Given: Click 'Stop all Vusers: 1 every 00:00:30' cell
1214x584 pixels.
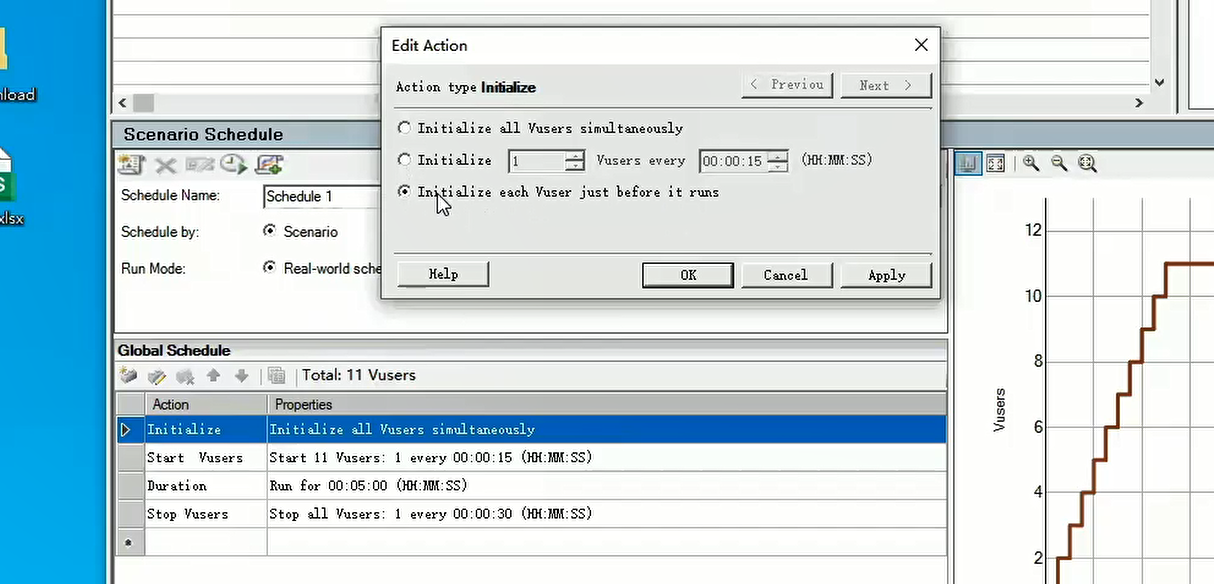Looking at the screenshot, I should pyautogui.click(x=607, y=513).
